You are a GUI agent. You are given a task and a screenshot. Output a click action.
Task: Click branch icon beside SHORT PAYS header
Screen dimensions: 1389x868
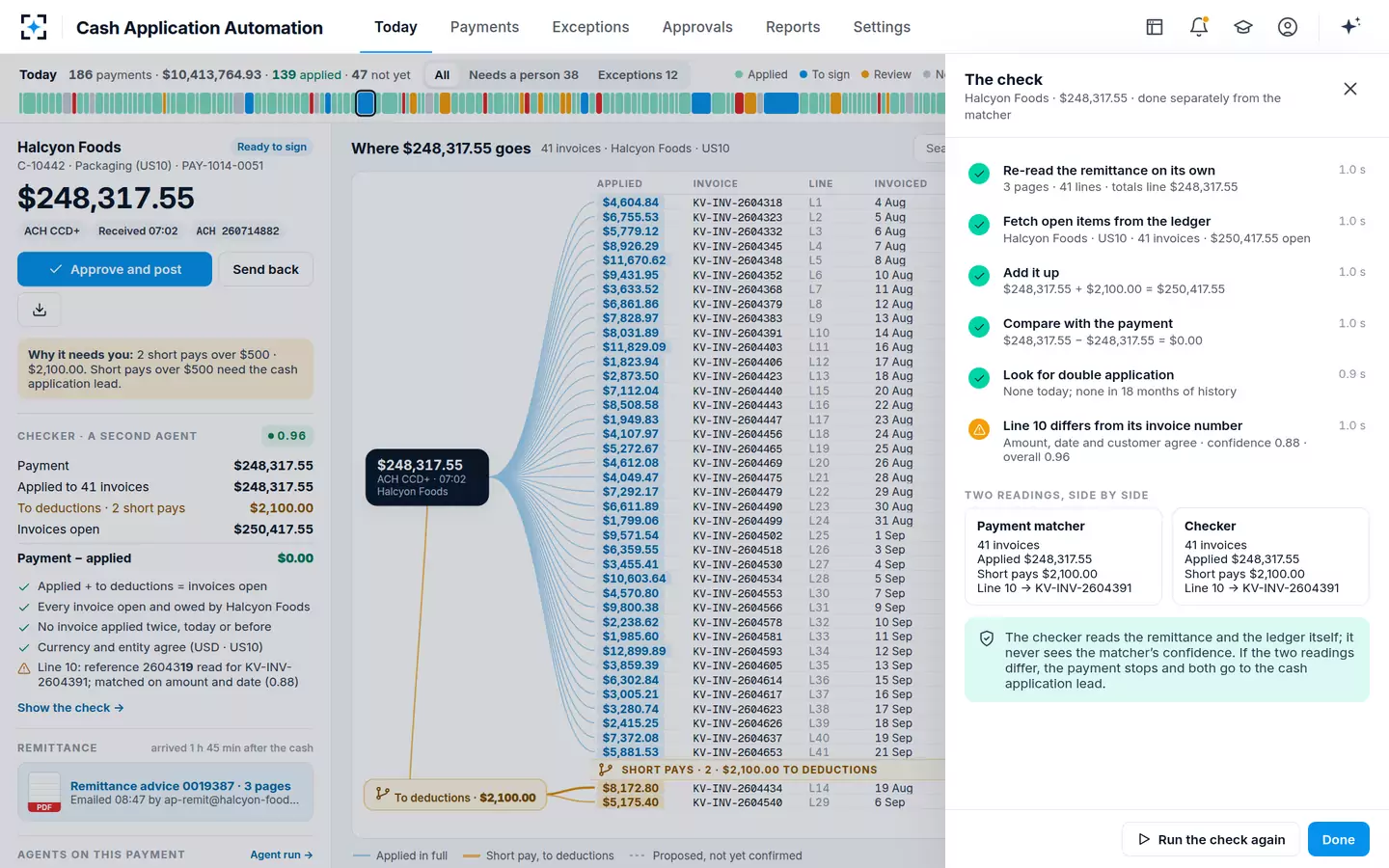(x=606, y=770)
